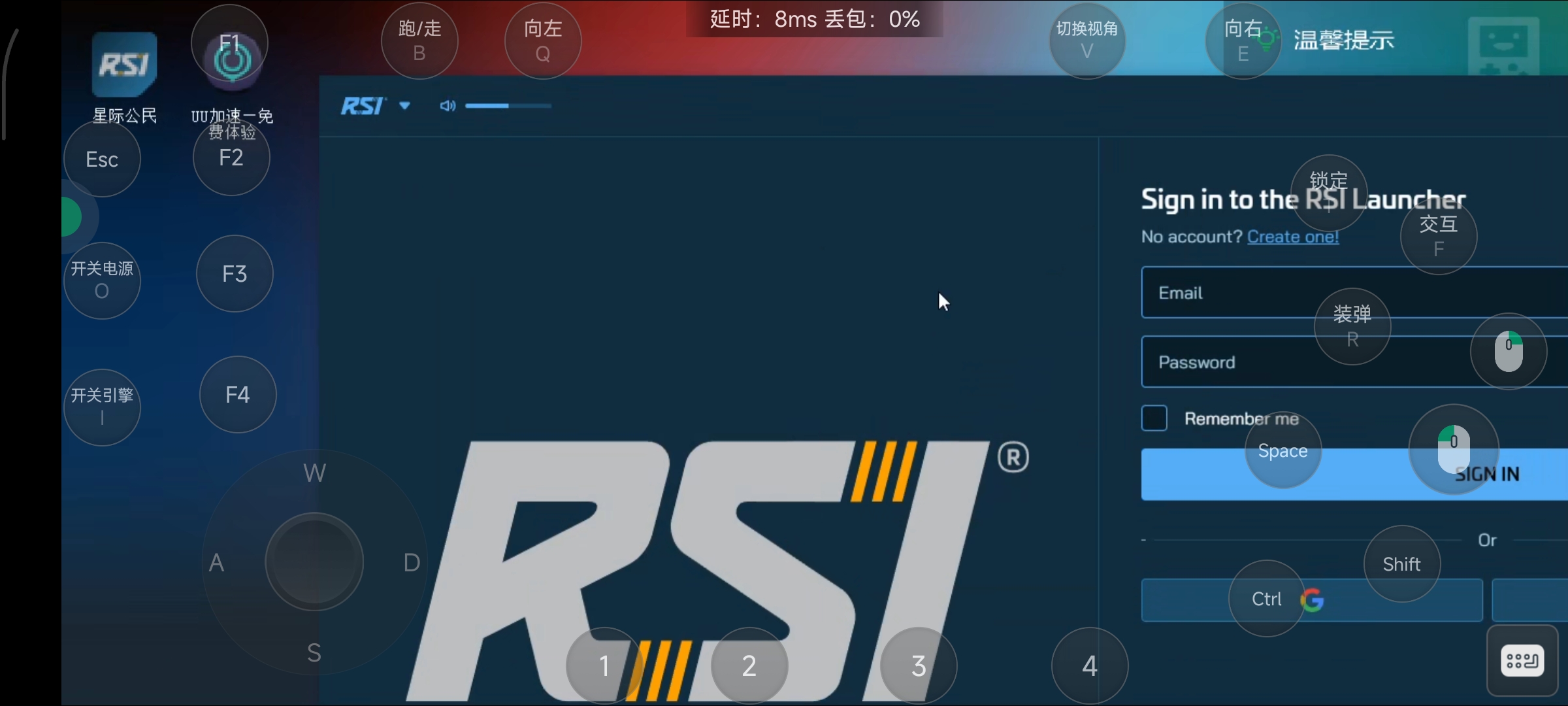Click the Password input field
1568x706 pixels.
pos(1354,361)
